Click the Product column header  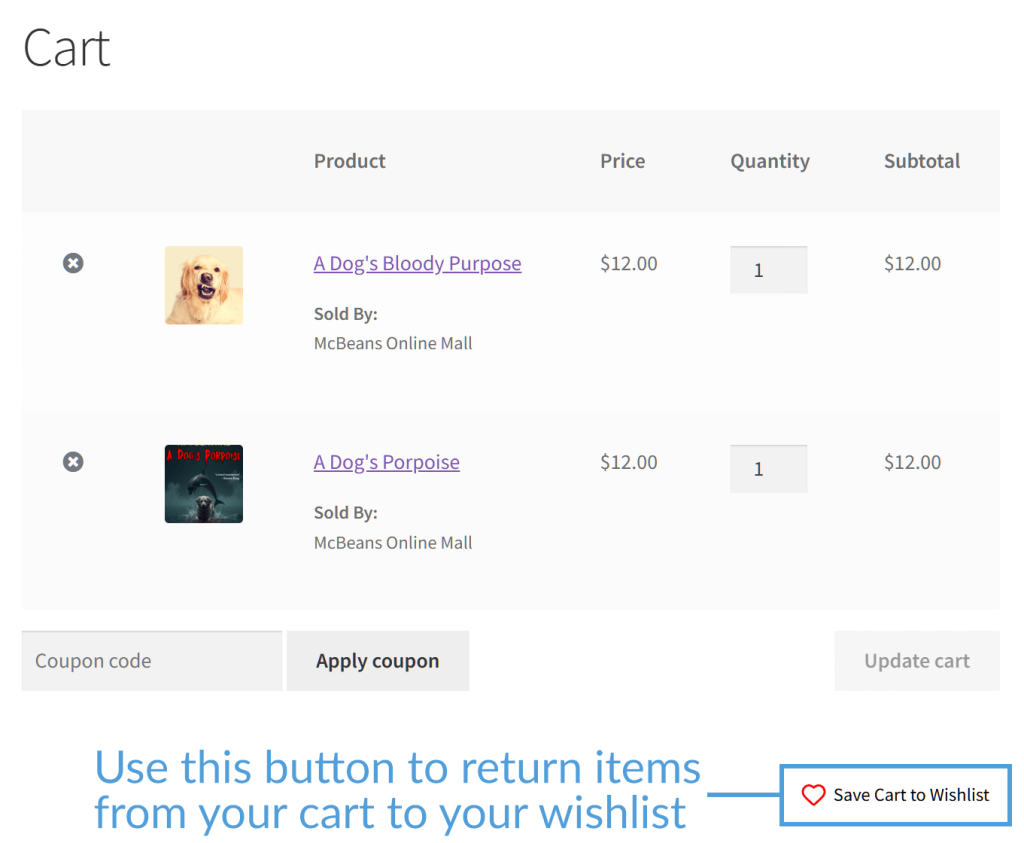coord(349,161)
